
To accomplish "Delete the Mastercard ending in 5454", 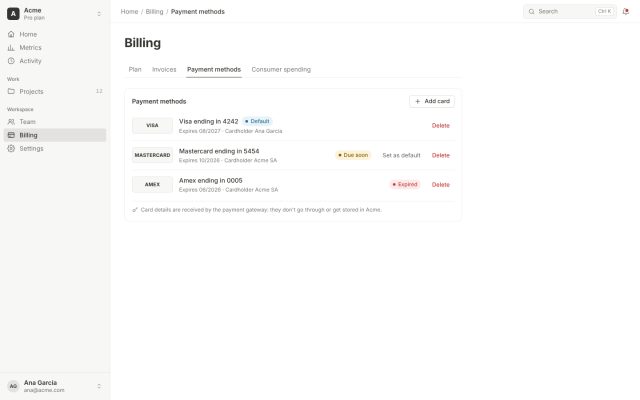I will [440, 155].
